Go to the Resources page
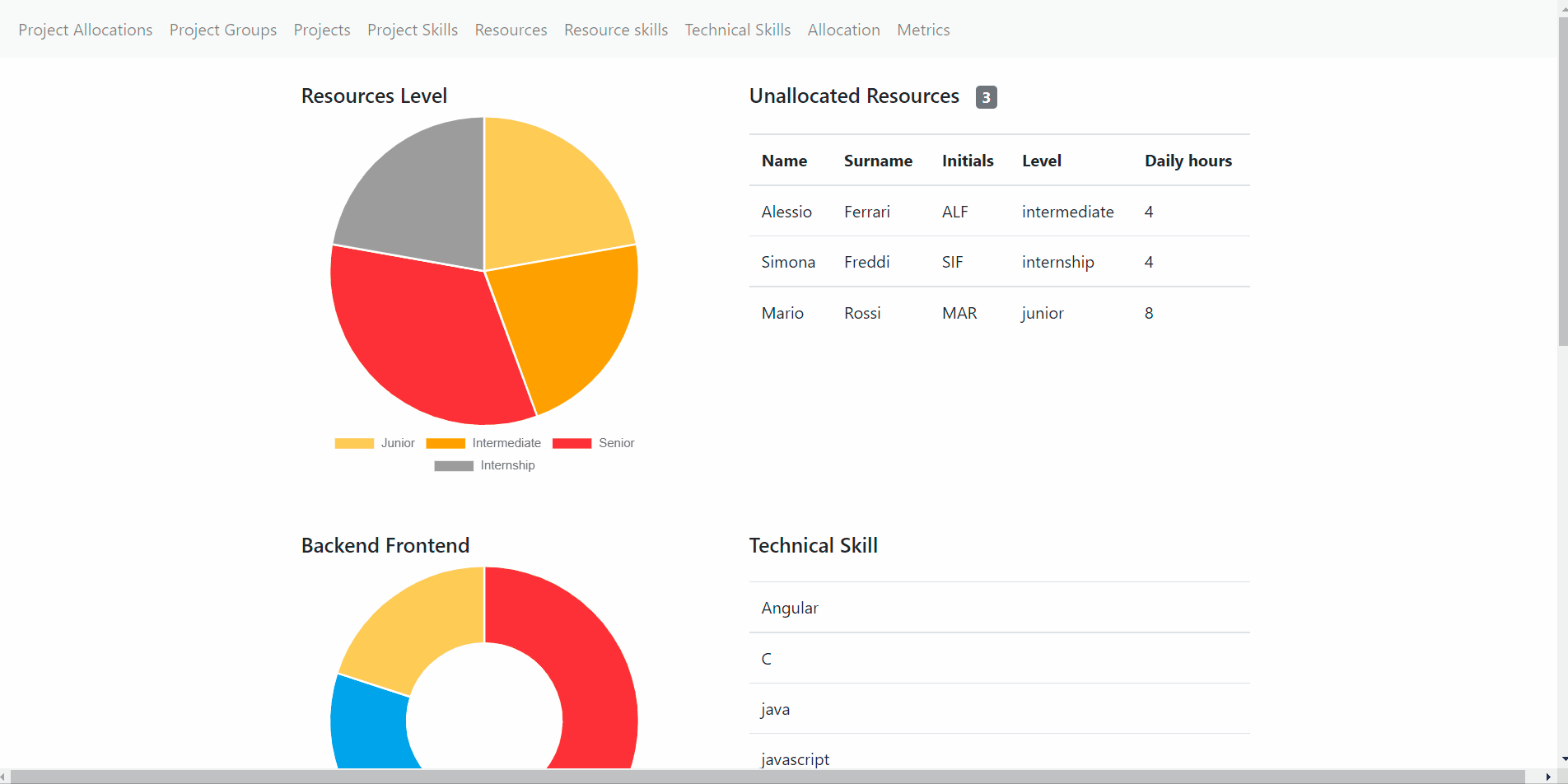This screenshot has width=1568, height=784. (511, 30)
